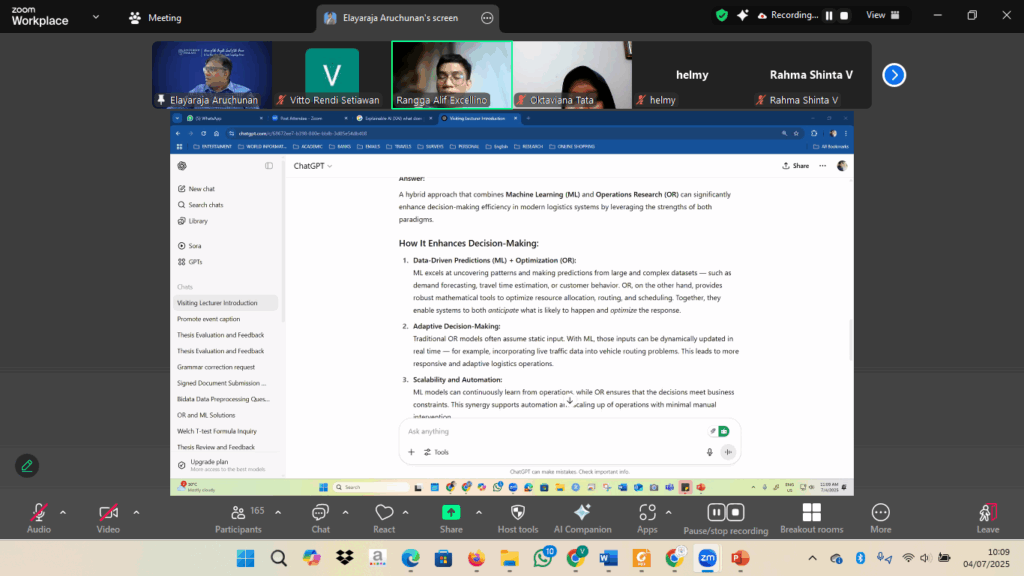Select helmy's participant tile
Screen dimensions: 1024x576
692,74
